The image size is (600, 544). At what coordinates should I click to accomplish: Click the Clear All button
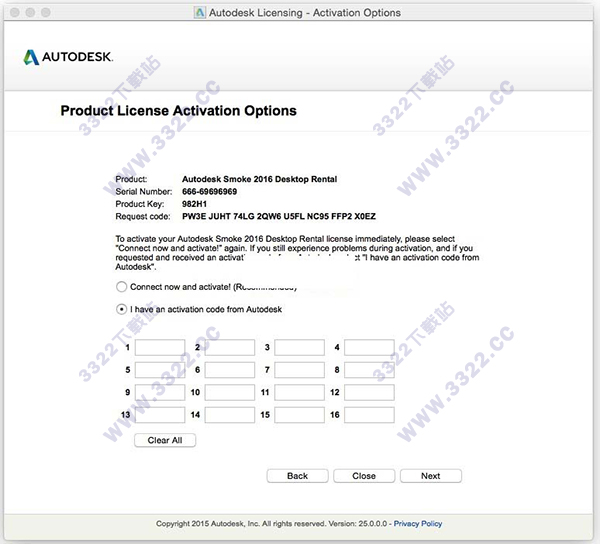[x=165, y=440]
